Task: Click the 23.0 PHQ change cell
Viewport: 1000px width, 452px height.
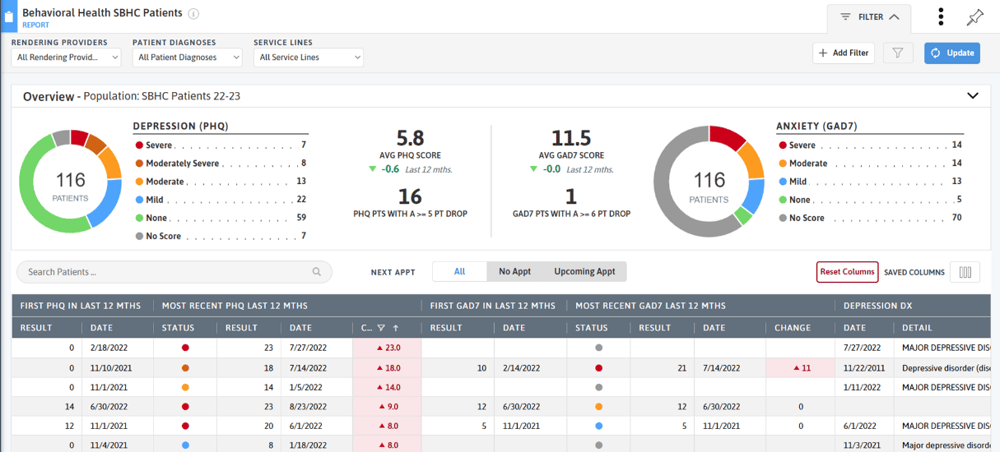Action: point(387,348)
